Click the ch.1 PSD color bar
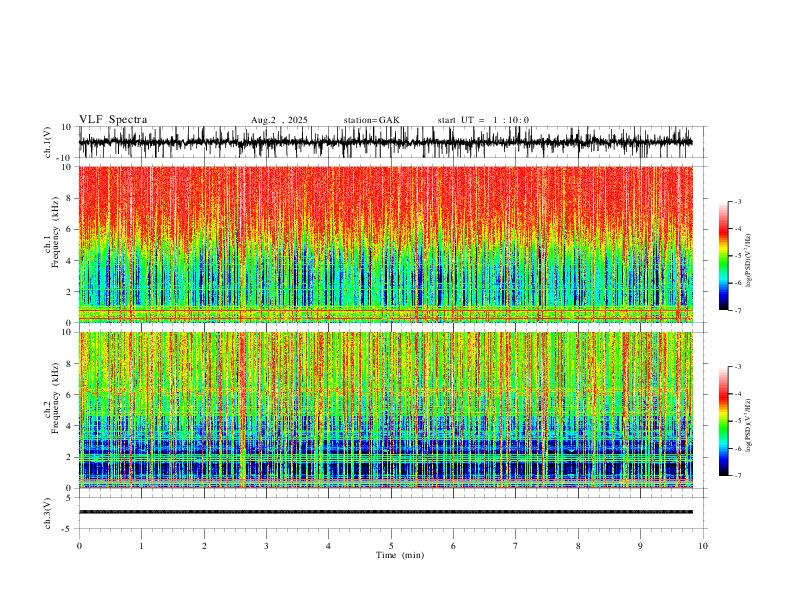Screen dimensions: 792x612 tap(723, 256)
